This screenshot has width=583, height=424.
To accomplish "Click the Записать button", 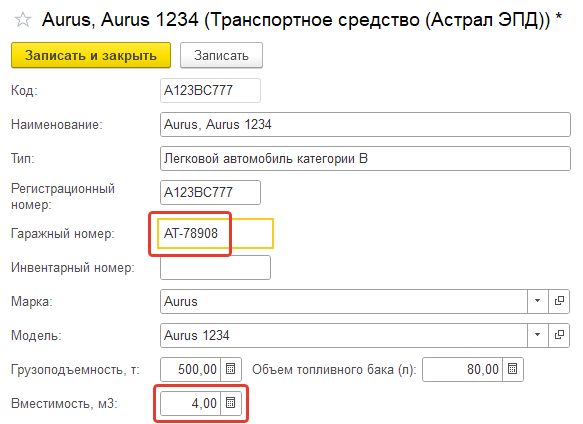I will [x=221, y=55].
